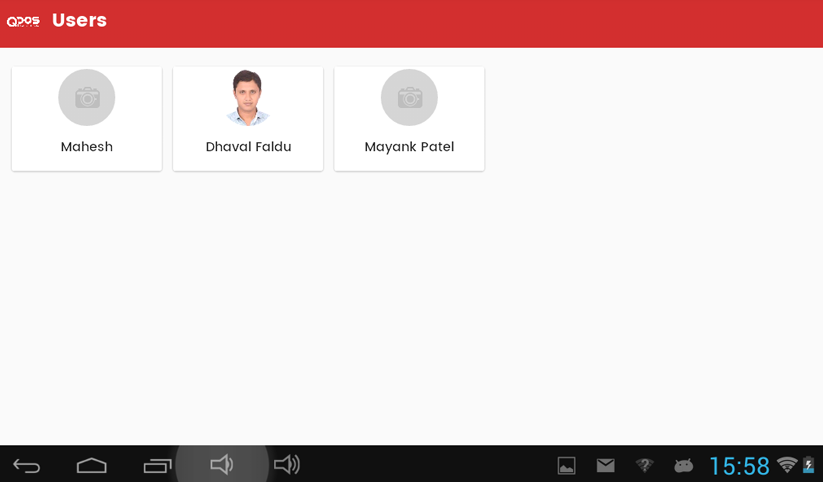This screenshot has height=482, width=823.
Task: Raise volume with the volume up icon
Action: point(287,465)
